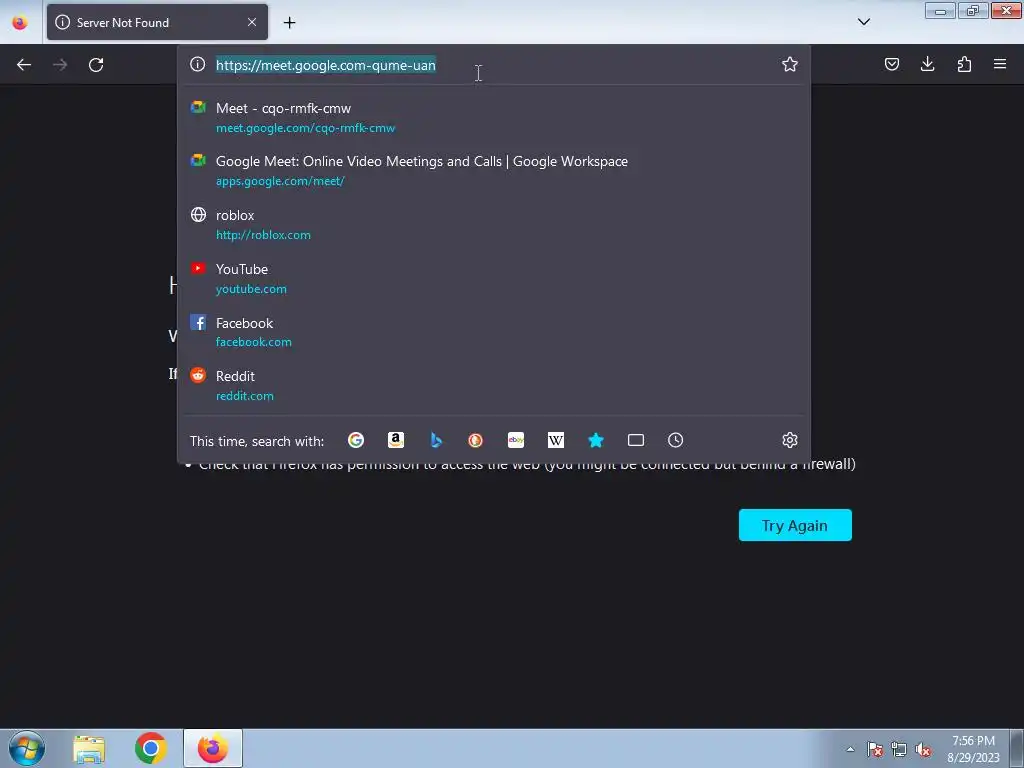Click Firefox taskbar button
Image resolution: width=1024 pixels, height=768 pixels.
coord(213,748)
